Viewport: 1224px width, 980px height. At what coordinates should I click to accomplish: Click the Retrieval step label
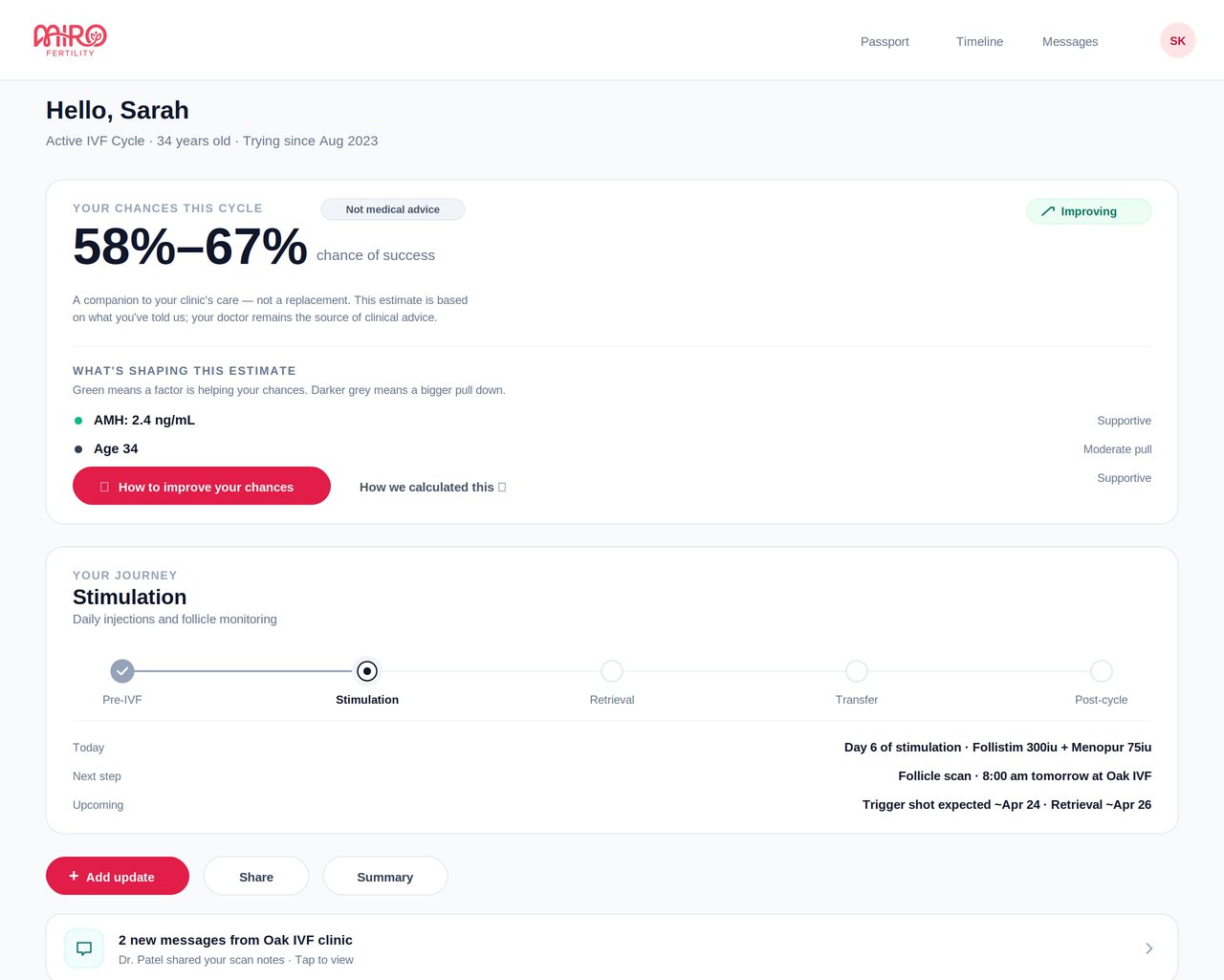click(x=612, y=700)
